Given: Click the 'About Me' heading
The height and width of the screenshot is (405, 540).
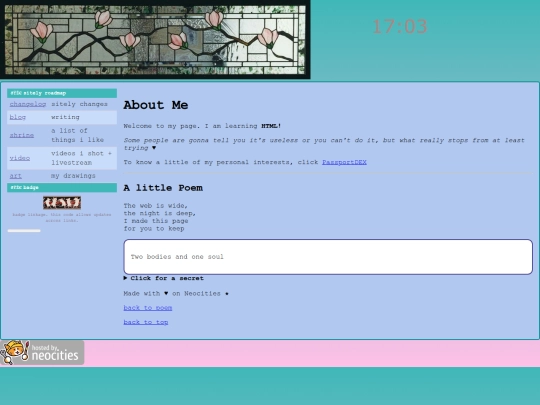Looking at the screenshot, I should coord(156,105).
